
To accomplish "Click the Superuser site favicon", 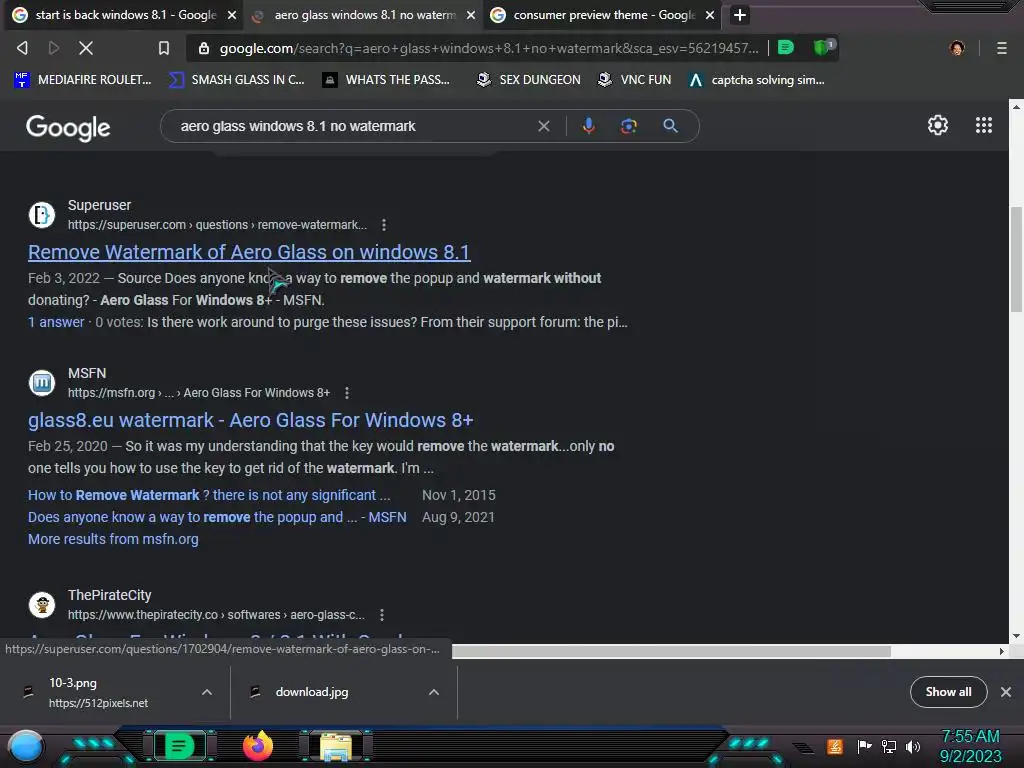I will 42,215.
